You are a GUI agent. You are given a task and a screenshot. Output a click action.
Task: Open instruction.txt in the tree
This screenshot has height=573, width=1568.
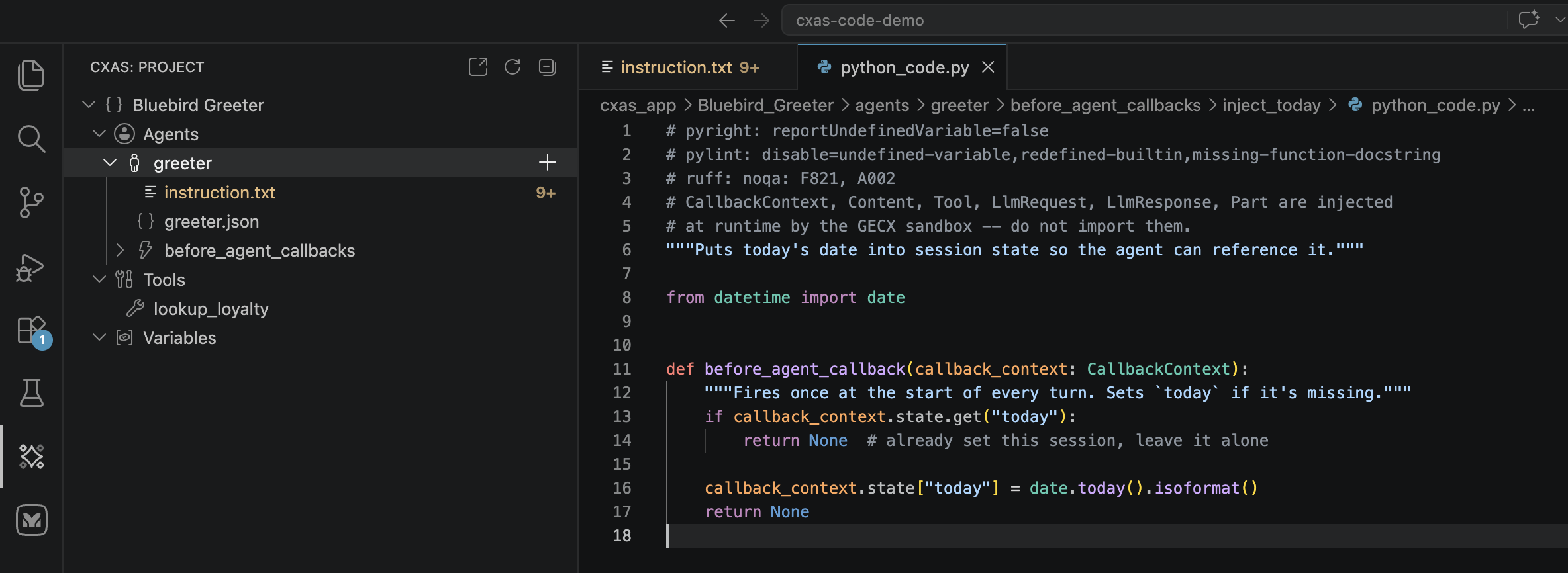[219, 193]
